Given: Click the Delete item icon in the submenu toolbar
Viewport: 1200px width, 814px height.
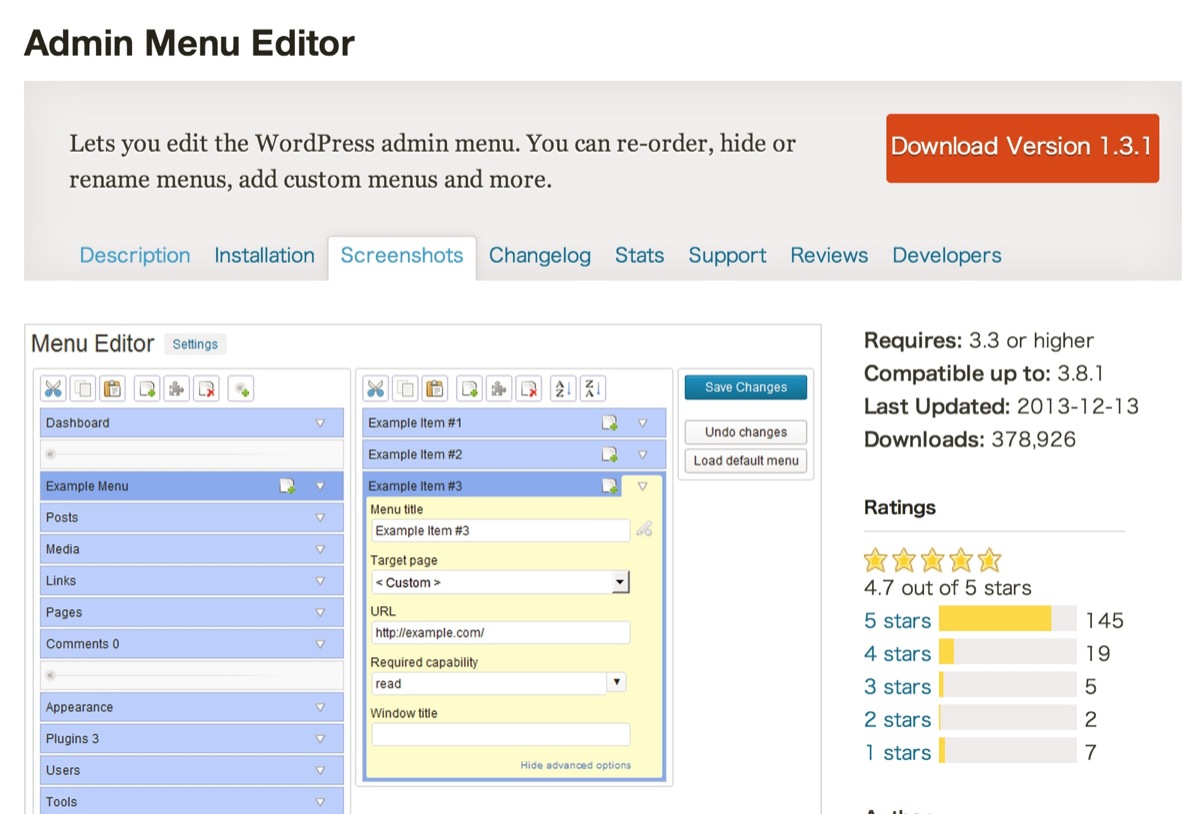Looking at the screenshot, I should coord(529,389).
